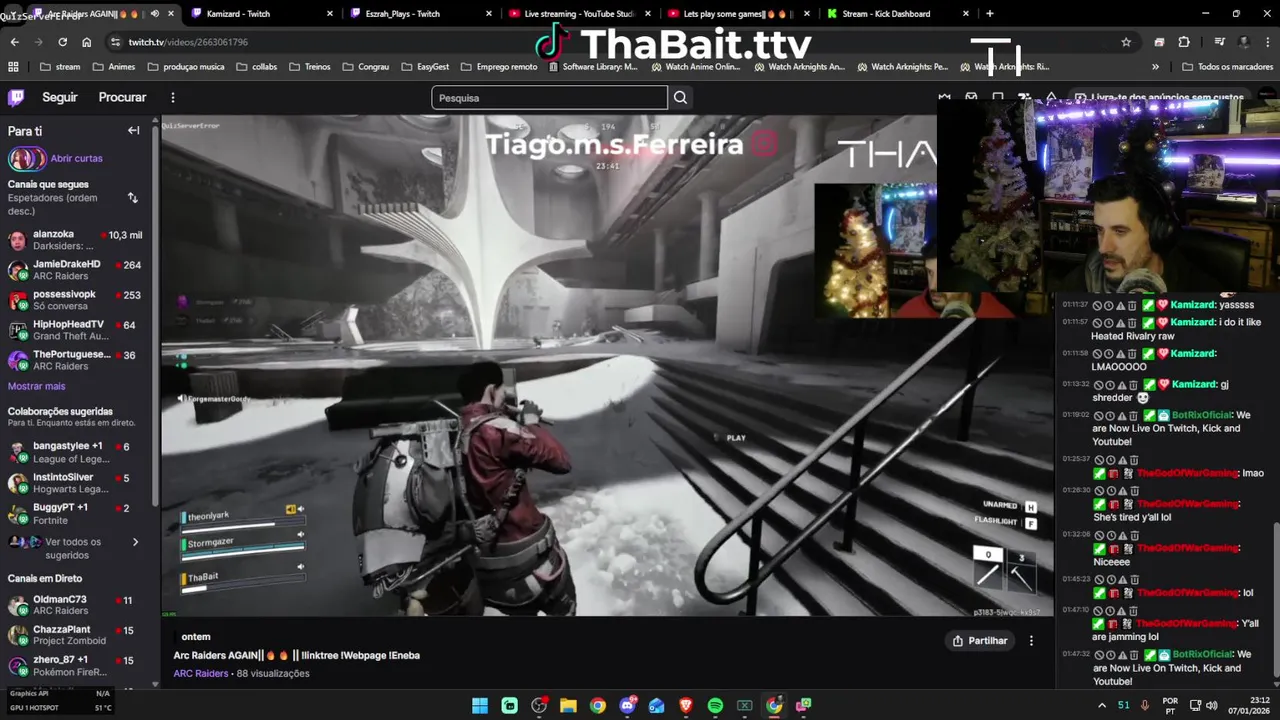1280x720 pixels.
Task: Open Spotify from taskbar
Action: click(x=715, y=705)
